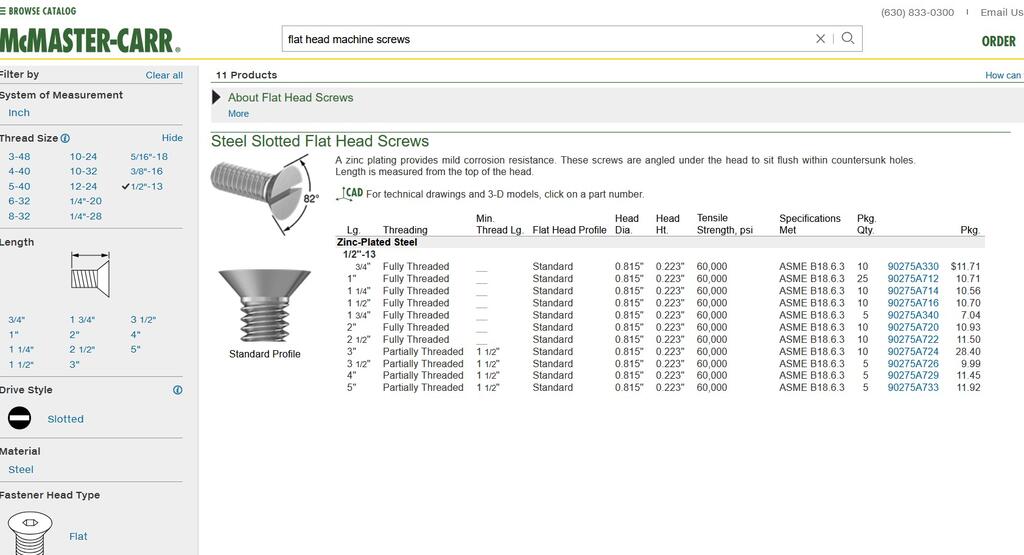The height and width of the screenshot is (555, 1024).
Task: Click the How can link
Action: (x=1003, y=75)
